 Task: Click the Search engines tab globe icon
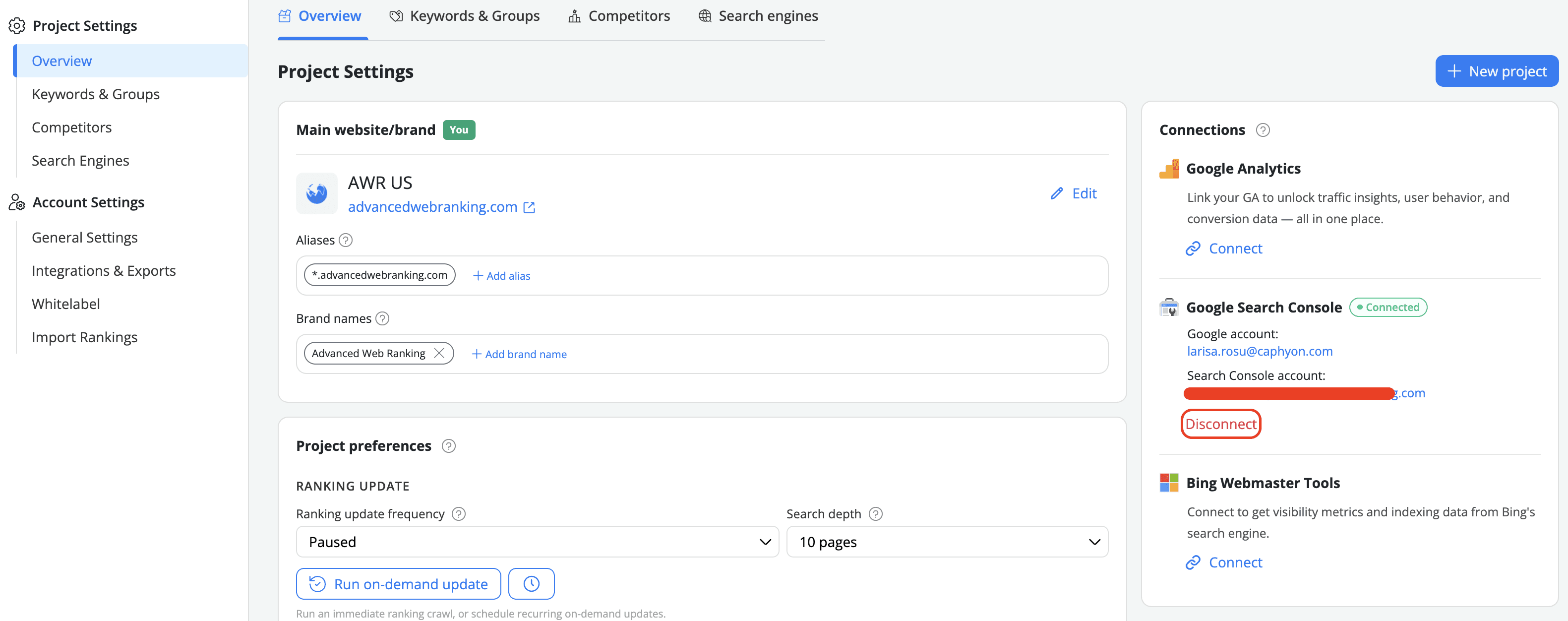[705, 16]
